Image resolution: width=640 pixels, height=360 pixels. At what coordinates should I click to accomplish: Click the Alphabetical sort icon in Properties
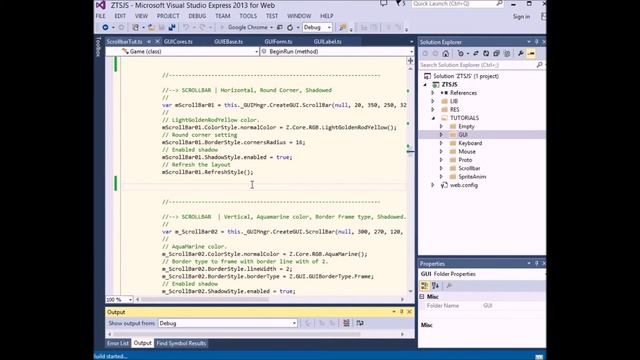pyautogui.click(x=436, y=286)
